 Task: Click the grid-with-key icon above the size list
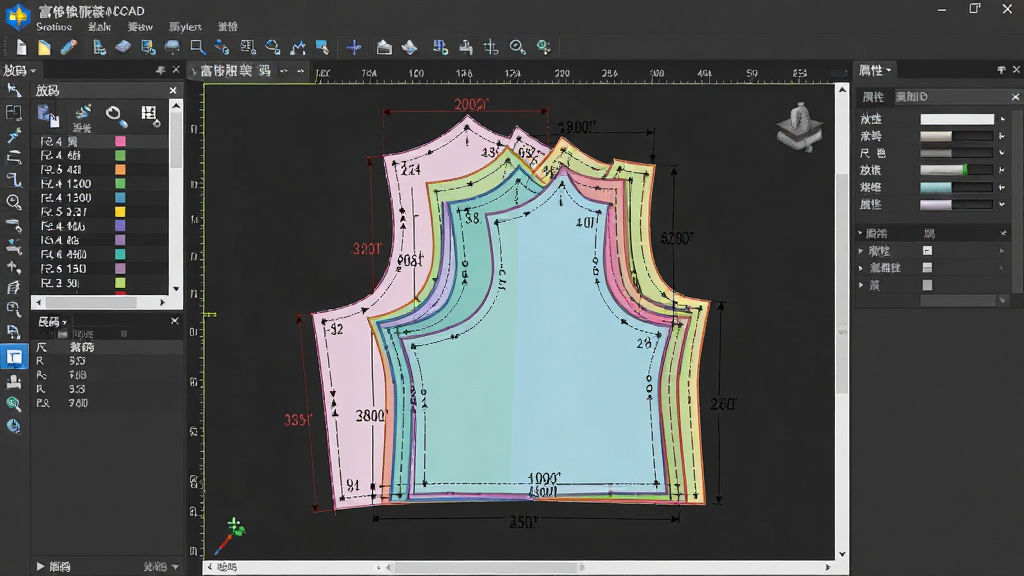coord(150,116)
